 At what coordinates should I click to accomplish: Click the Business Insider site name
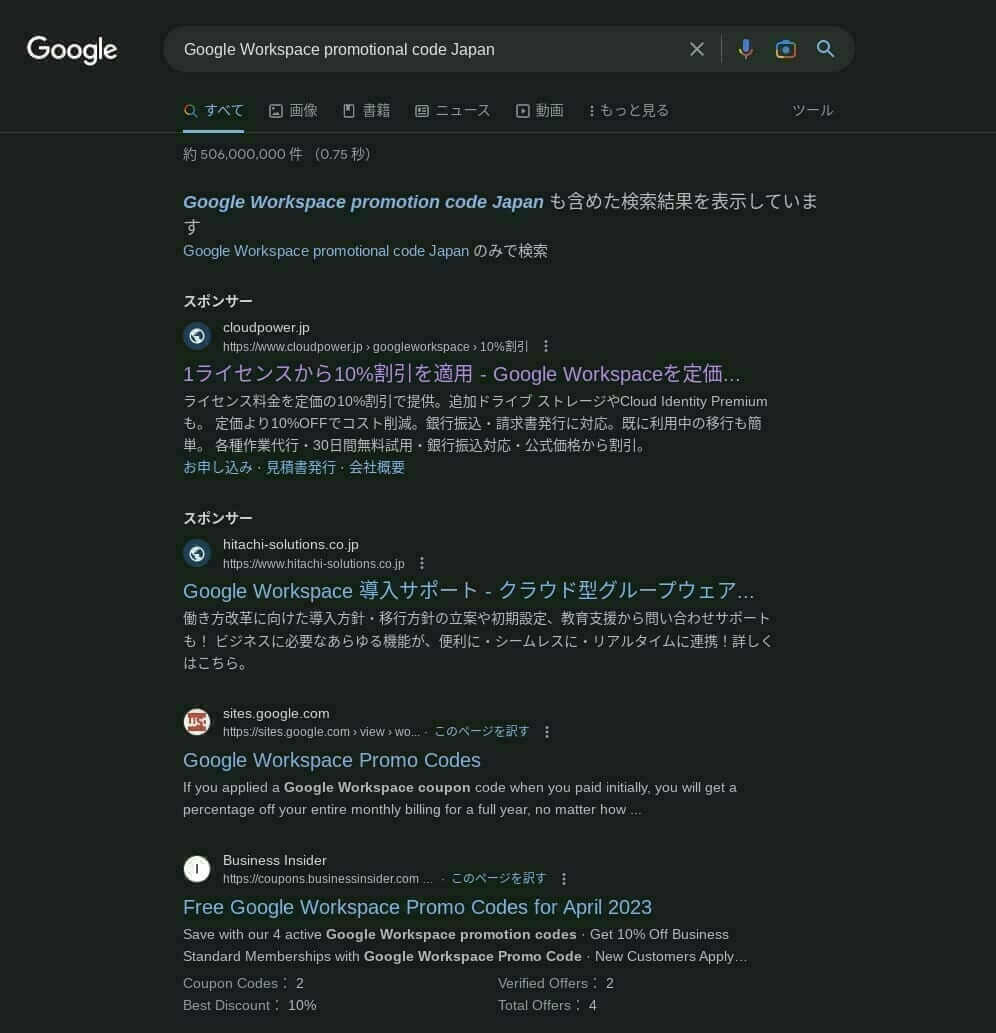[275, 860]
